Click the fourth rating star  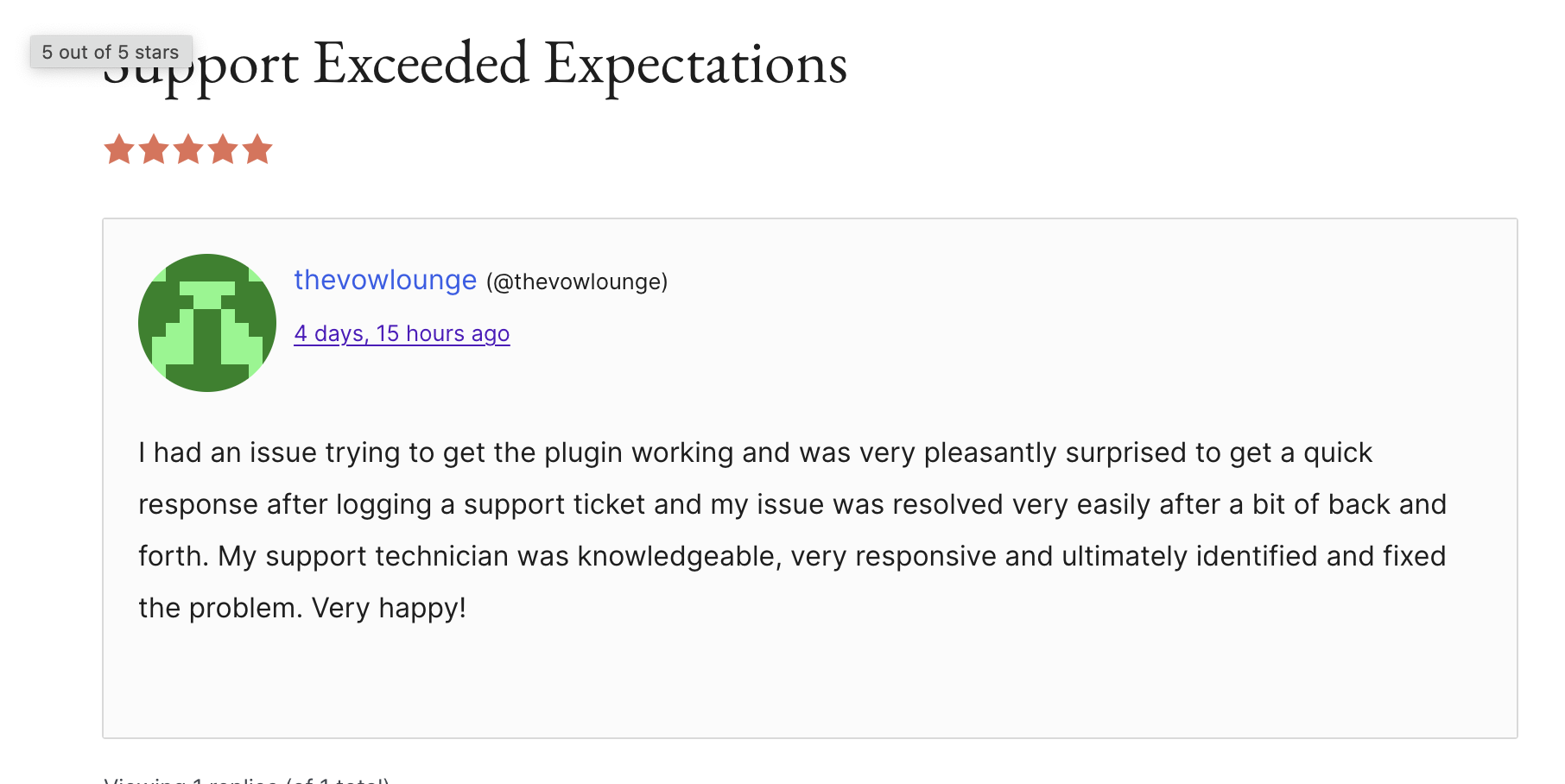[x=223, y=149]
